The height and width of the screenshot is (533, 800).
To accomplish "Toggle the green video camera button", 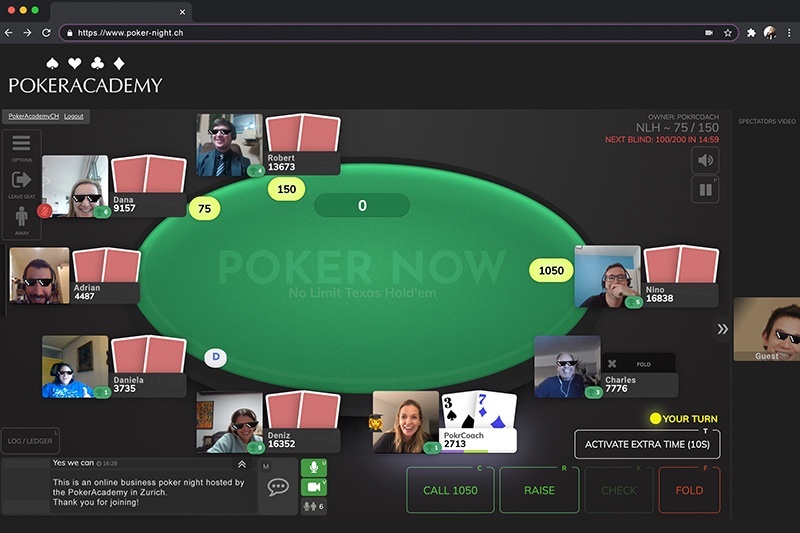I will (x=314, y=487).
